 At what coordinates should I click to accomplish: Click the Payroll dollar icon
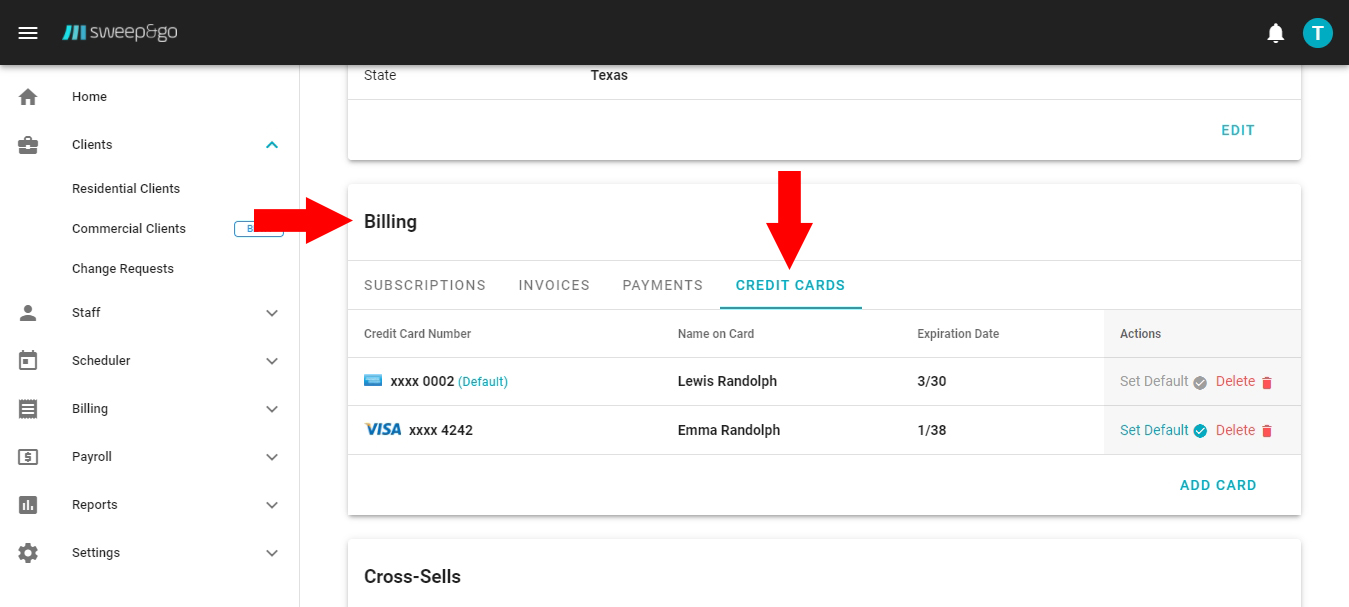27,456
